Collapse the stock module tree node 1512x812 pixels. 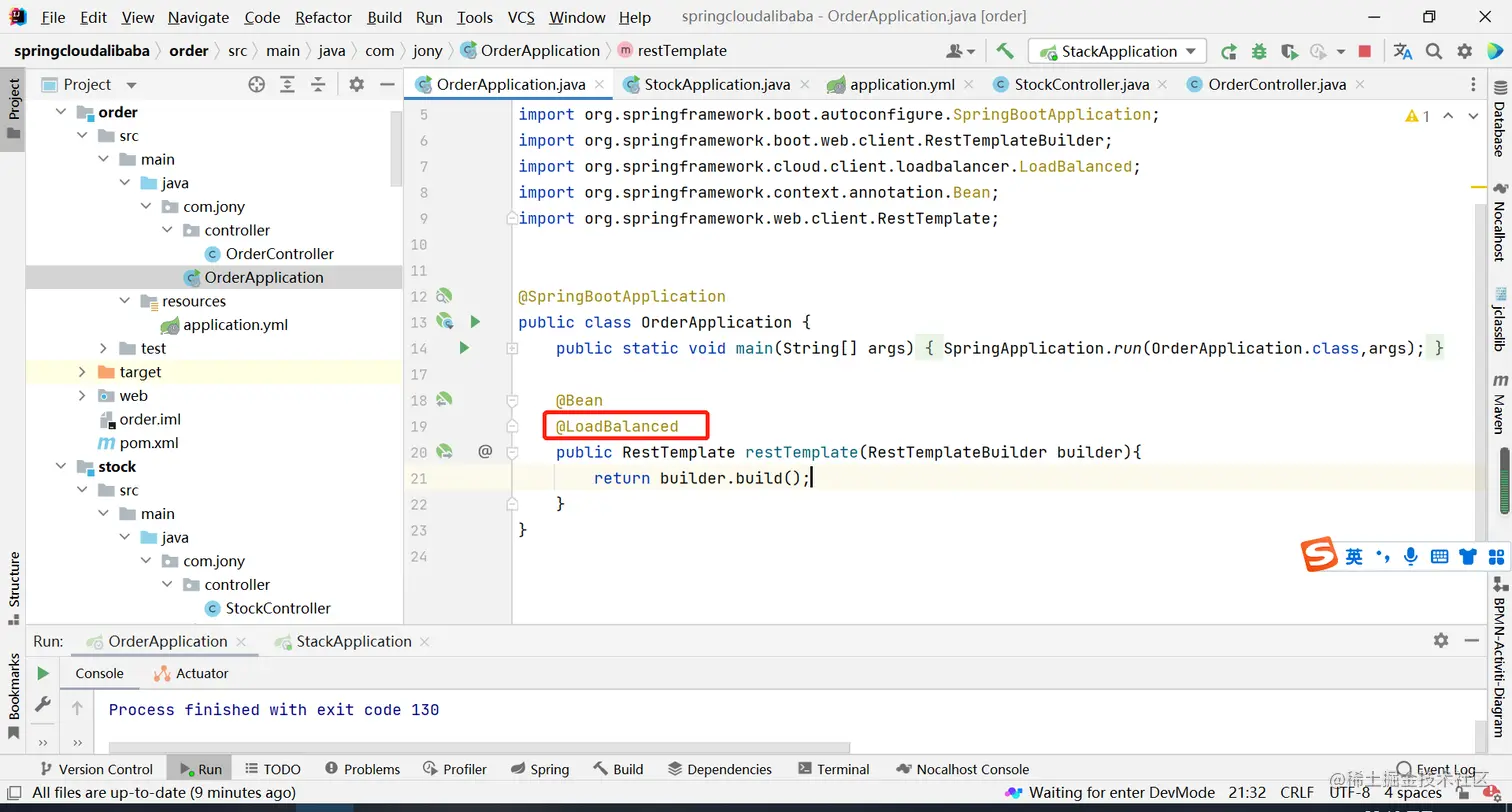pyautogui.click(x=61, y=466)
